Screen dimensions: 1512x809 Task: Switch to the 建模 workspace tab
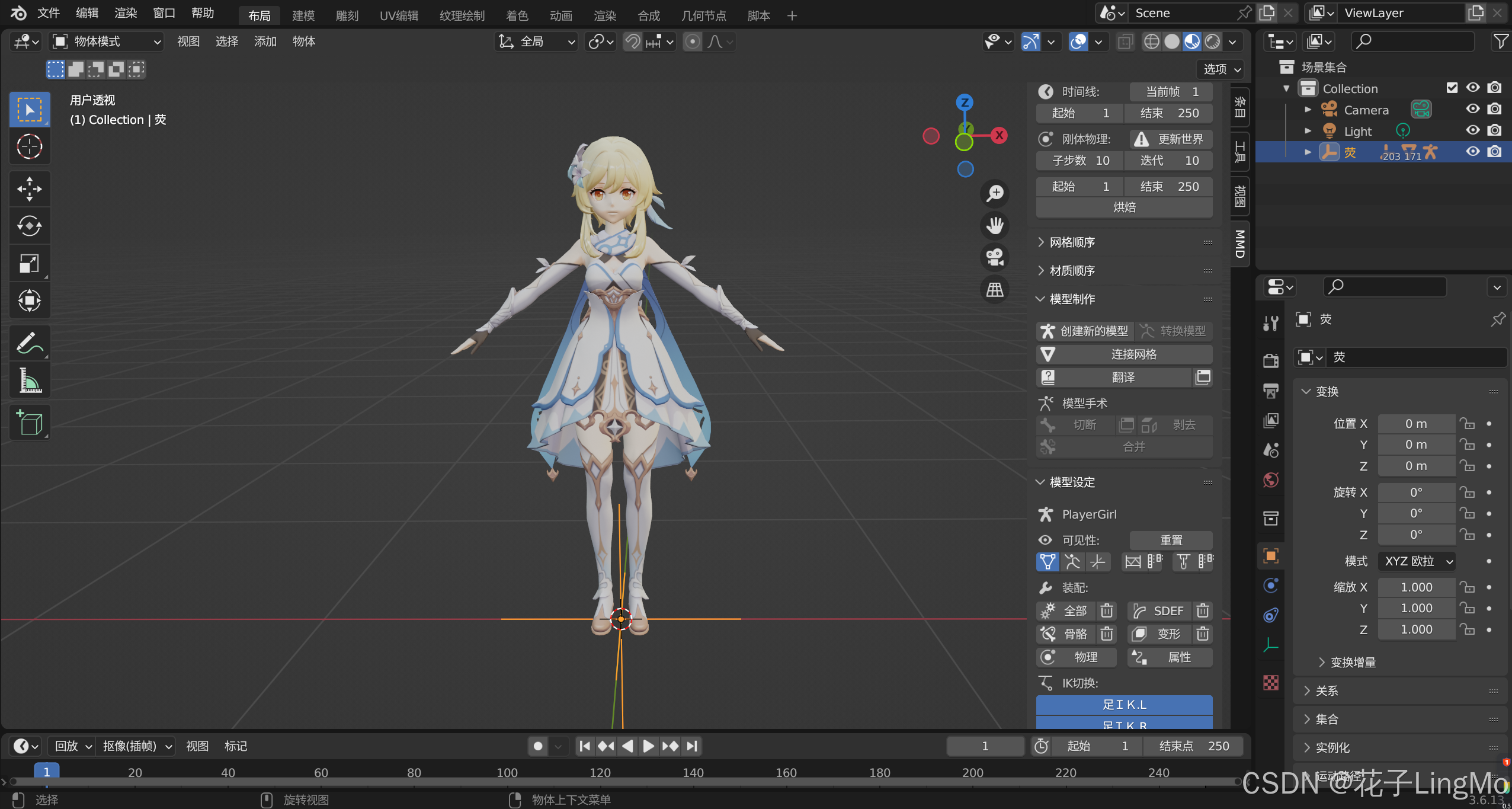(303, 16)
